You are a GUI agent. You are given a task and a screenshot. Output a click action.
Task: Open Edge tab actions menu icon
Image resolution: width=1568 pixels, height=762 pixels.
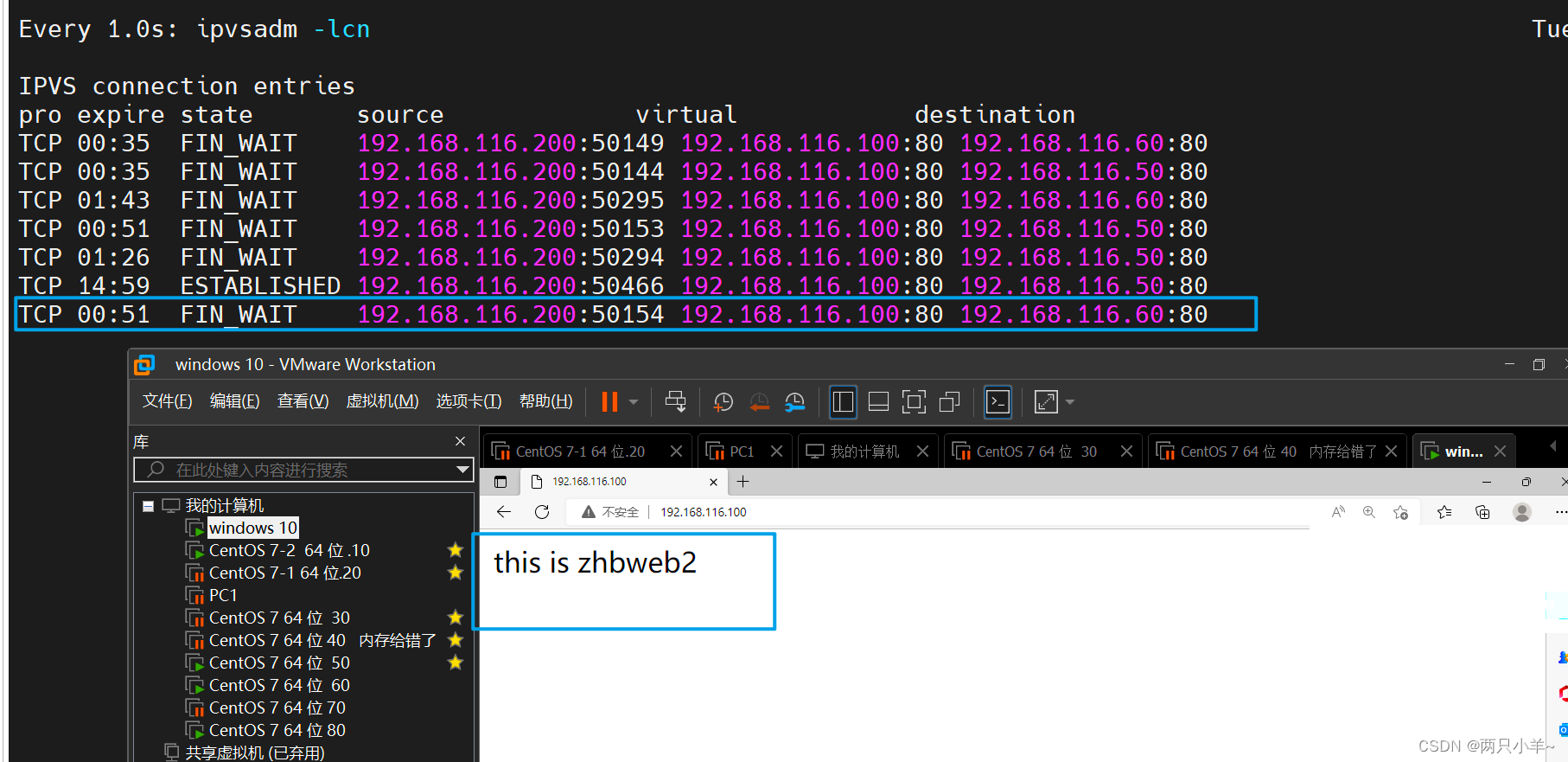coord(500,482)
